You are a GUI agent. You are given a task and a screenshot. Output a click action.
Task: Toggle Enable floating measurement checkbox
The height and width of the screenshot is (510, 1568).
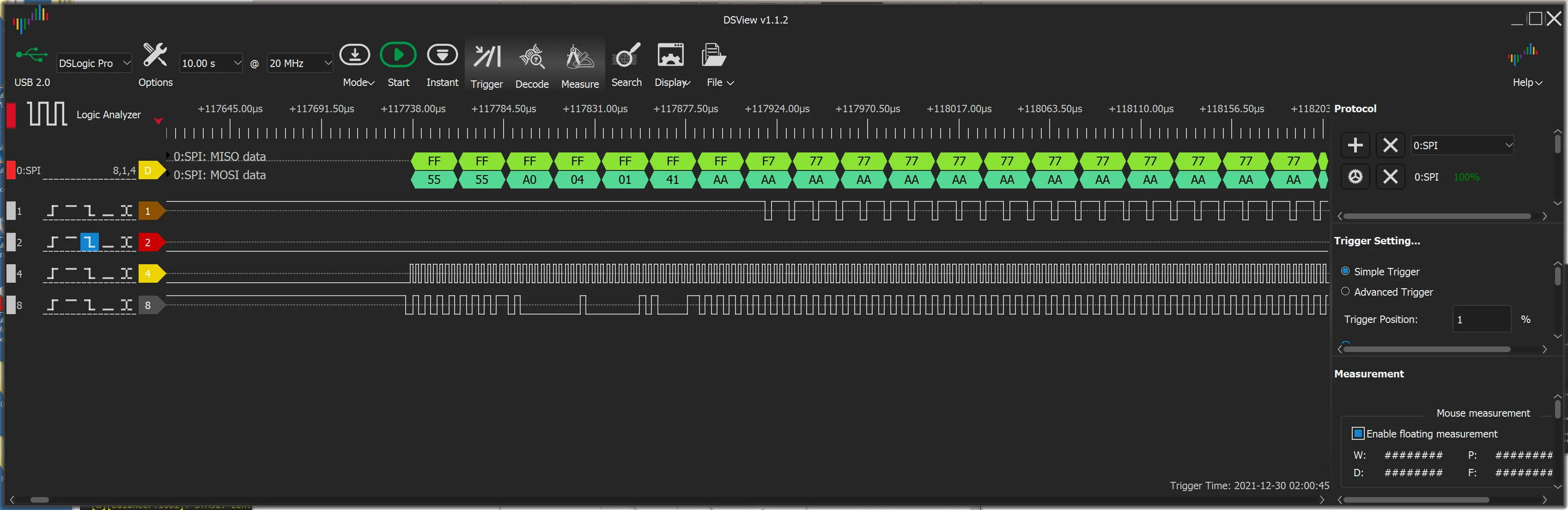pos(1358,433)
